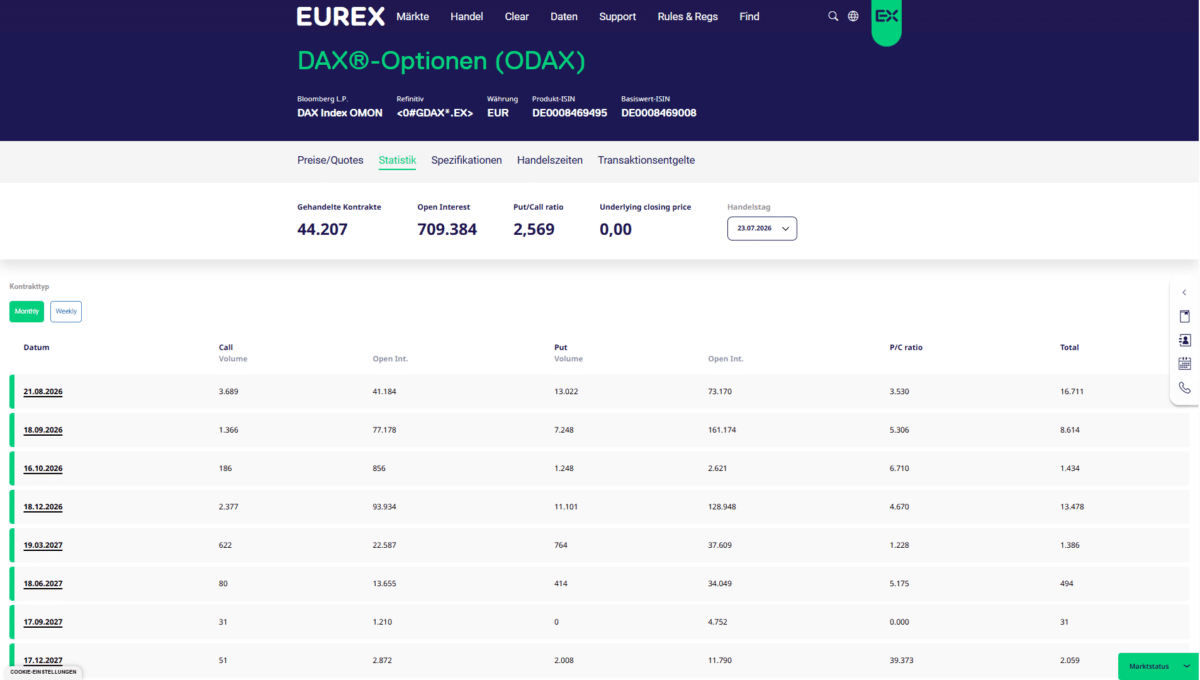Viewport: 1200px width, 680px height.
Task: Open the Handelstag date dropdown
Action: [762, 229]
